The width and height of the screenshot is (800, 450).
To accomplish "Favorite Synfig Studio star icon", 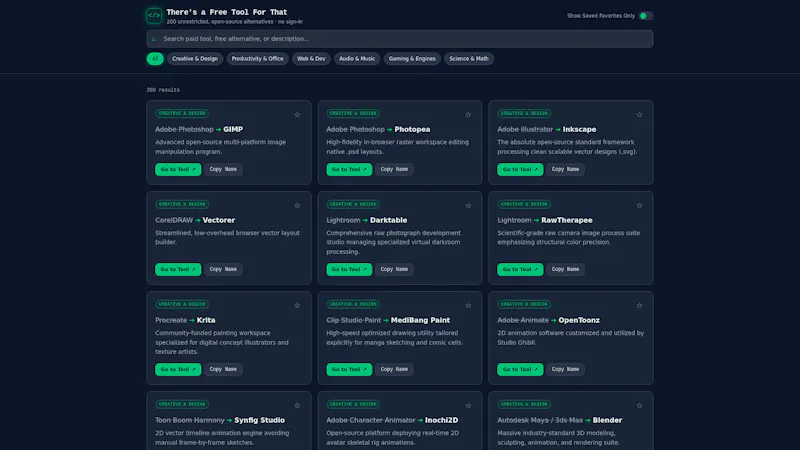I will click(297, 406).
